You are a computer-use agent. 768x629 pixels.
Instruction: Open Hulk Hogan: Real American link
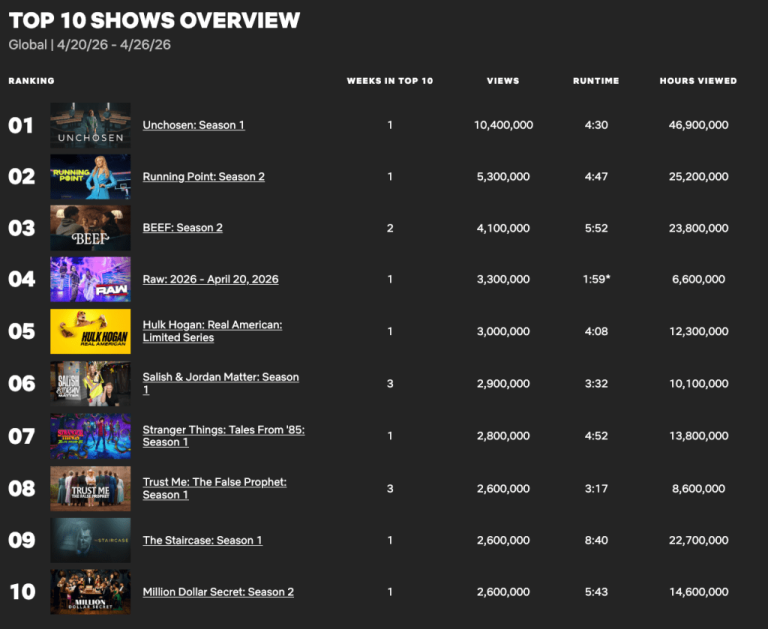tap(212, 331)
